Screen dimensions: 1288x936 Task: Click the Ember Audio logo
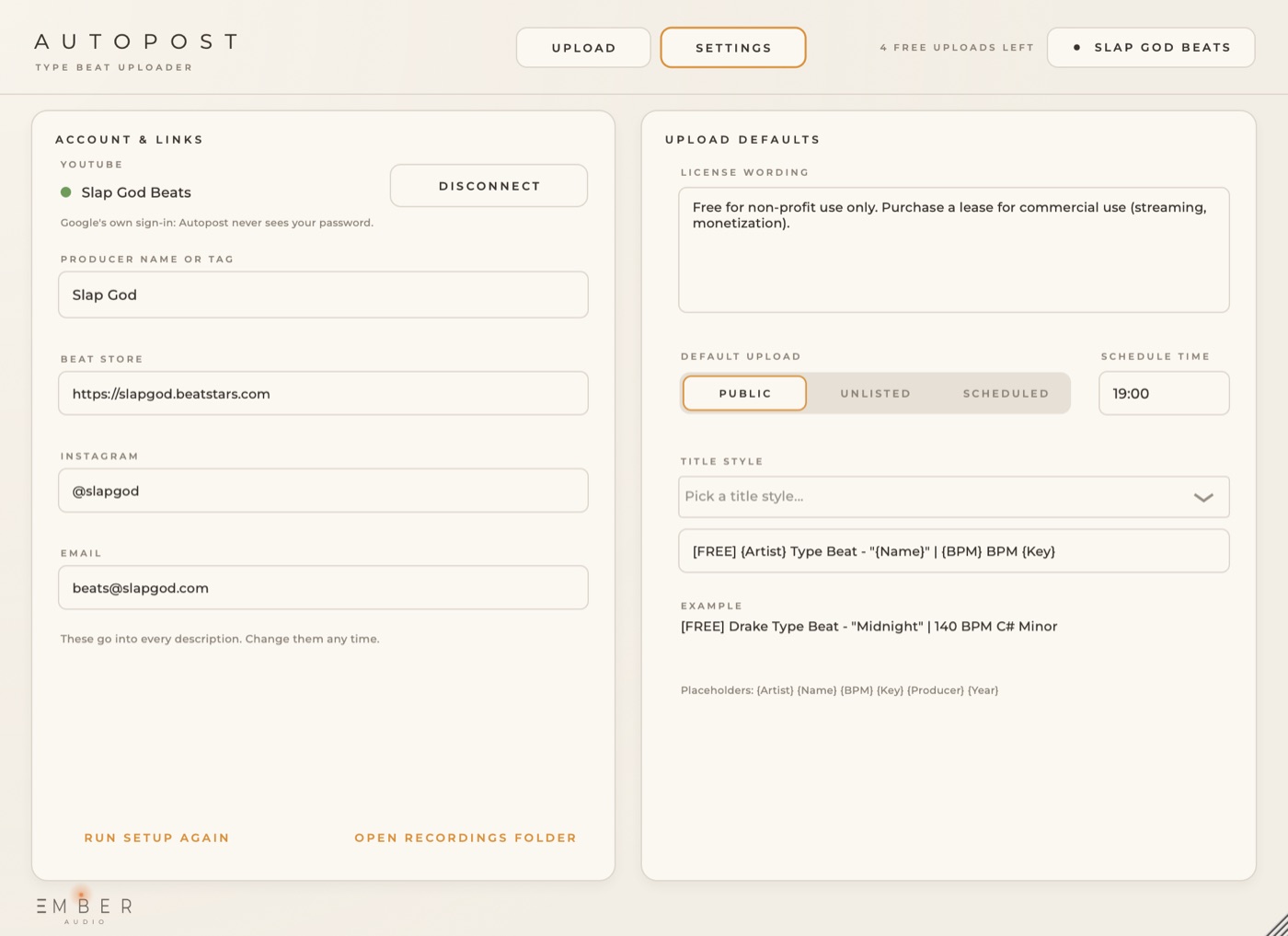tap(85, 907)
